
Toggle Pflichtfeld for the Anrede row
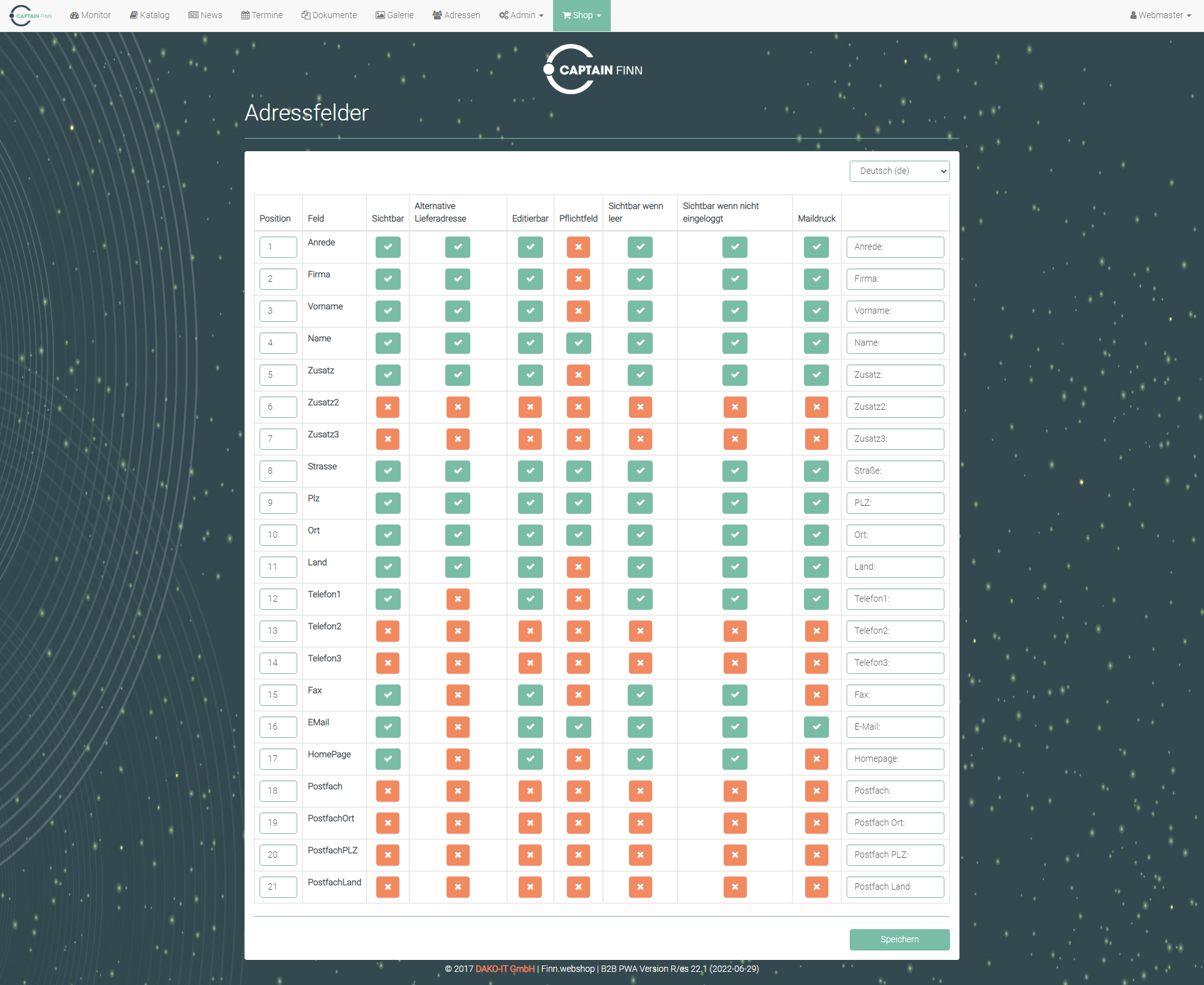(578, 247)
